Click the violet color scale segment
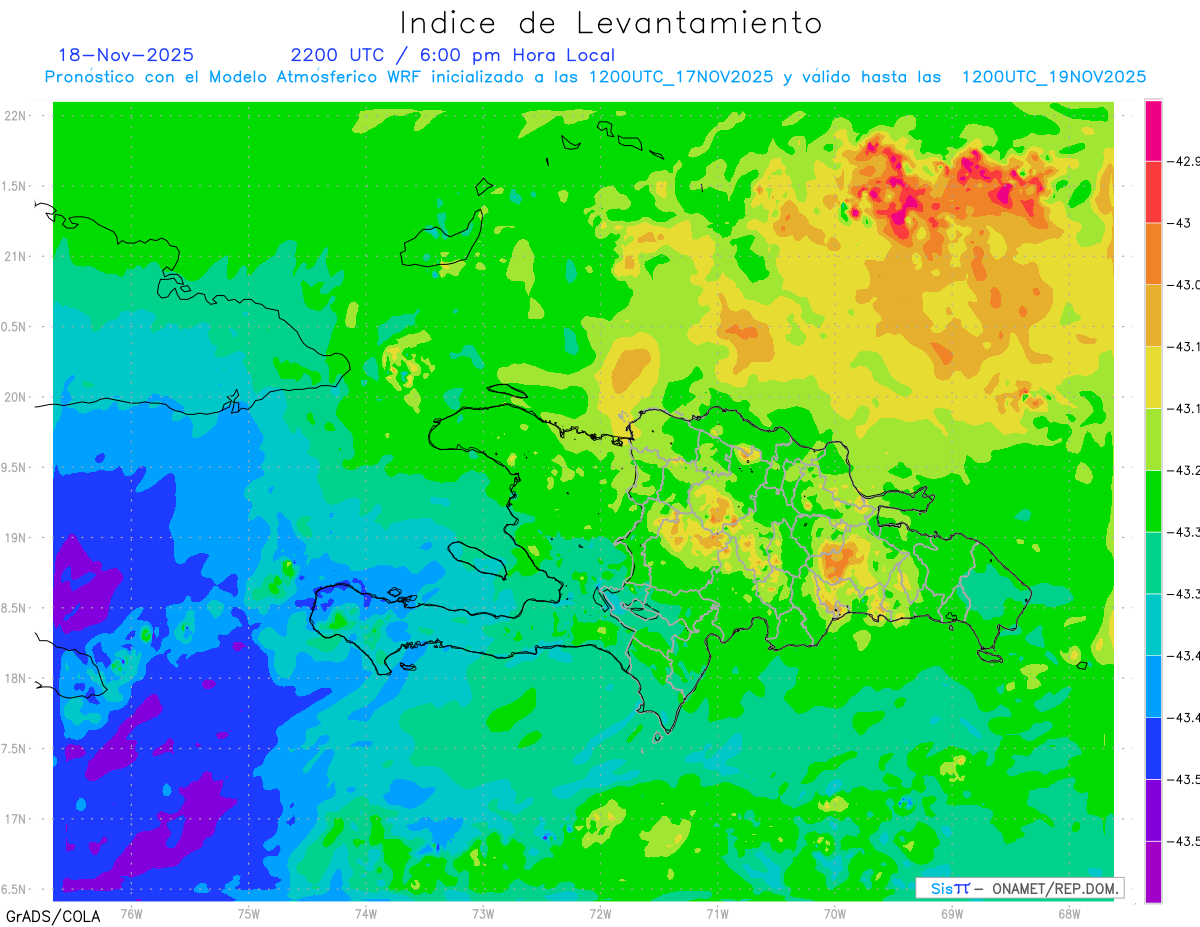Viewport: 1200px width, 927px height. point(1153,809)
